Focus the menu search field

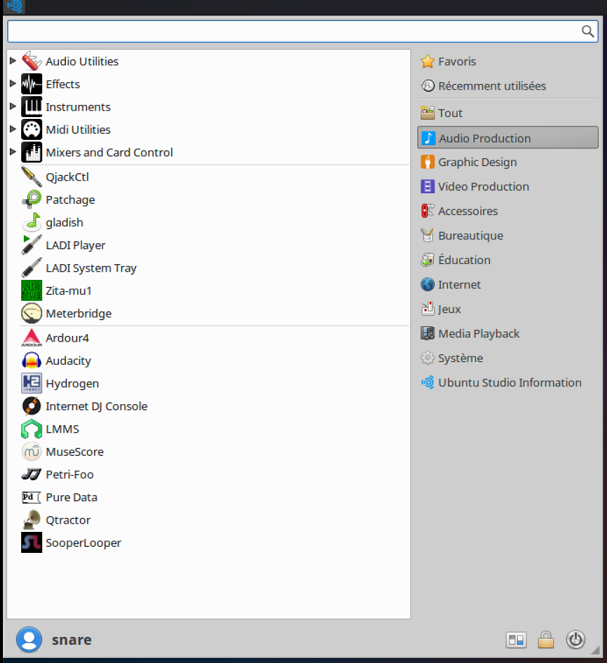(x=303, y=31)
